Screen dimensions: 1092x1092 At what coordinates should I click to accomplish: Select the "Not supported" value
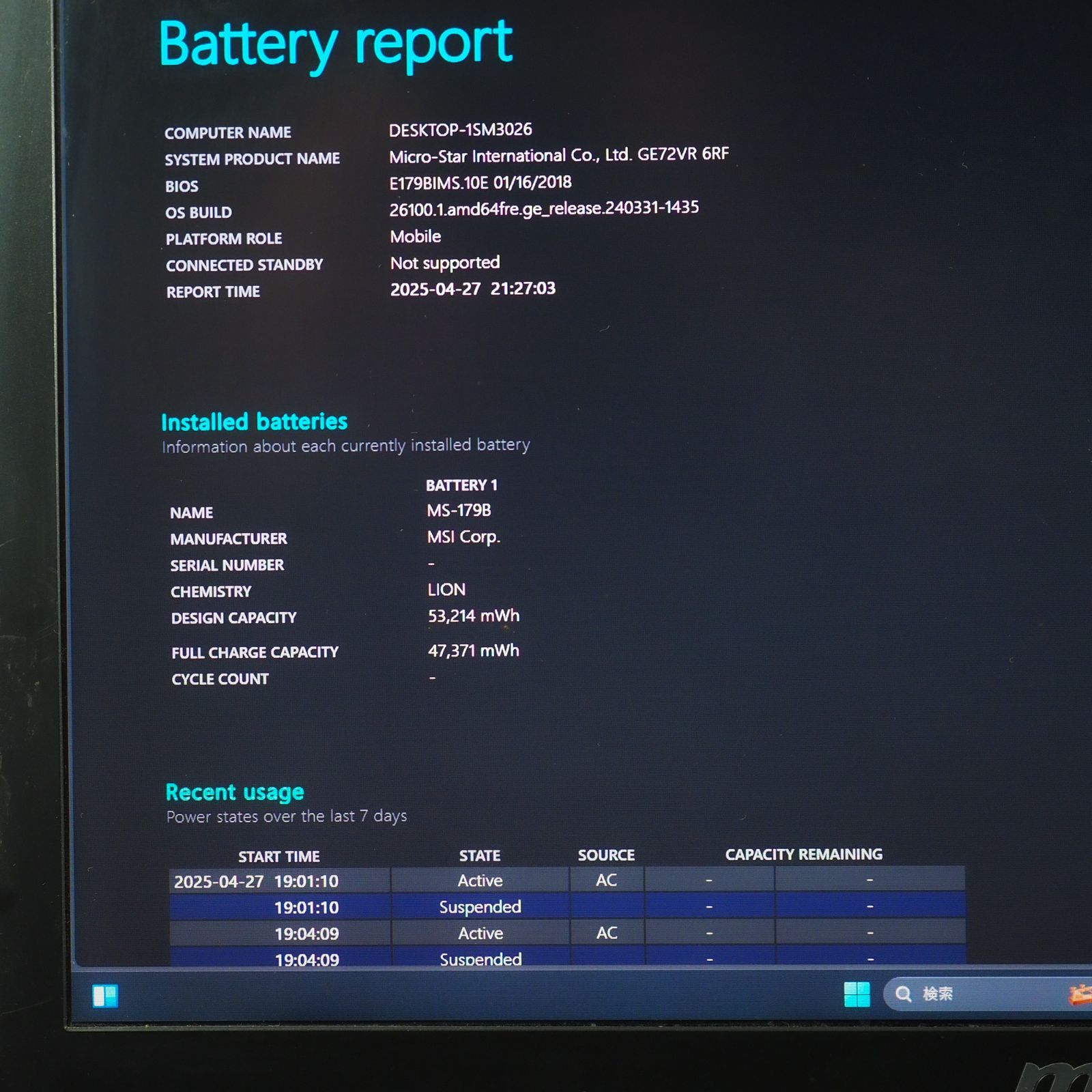445,263
